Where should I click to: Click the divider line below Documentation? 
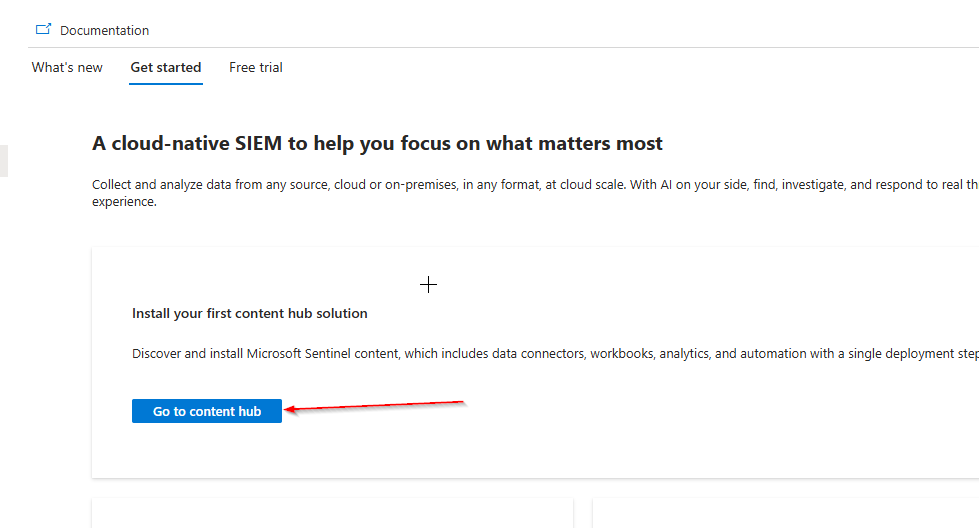[x=500, y=47]
